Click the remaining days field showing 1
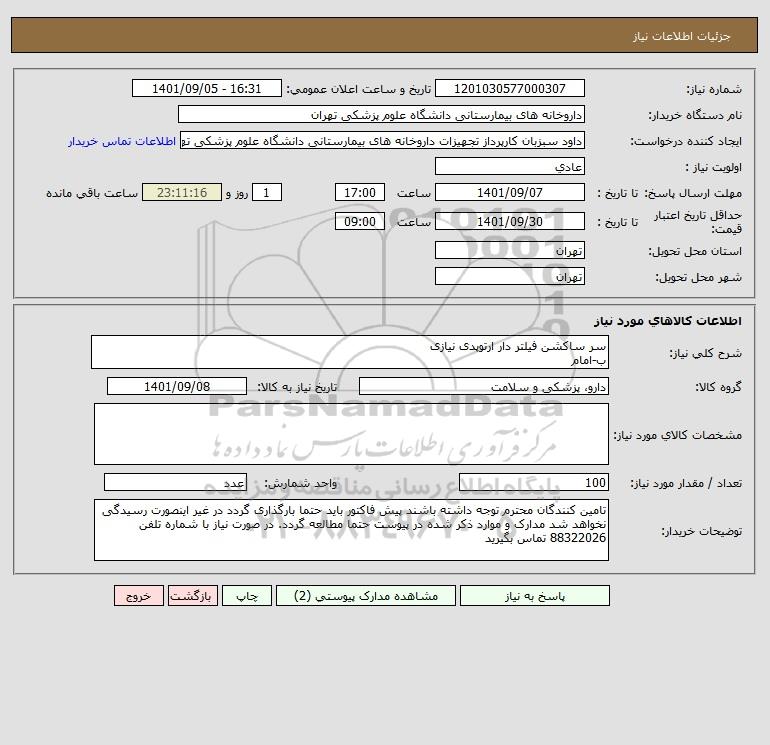Viewport: 770px width, 745px height. [267, 193]
